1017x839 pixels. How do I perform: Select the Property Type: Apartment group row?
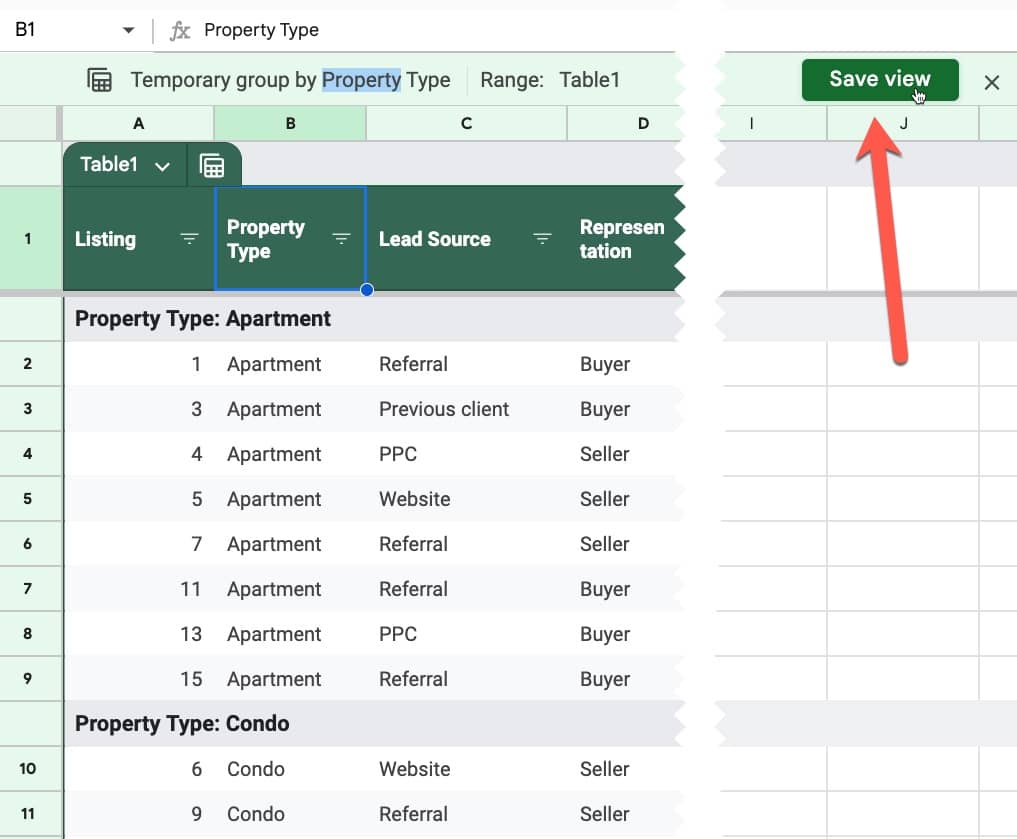coord(374,319)
